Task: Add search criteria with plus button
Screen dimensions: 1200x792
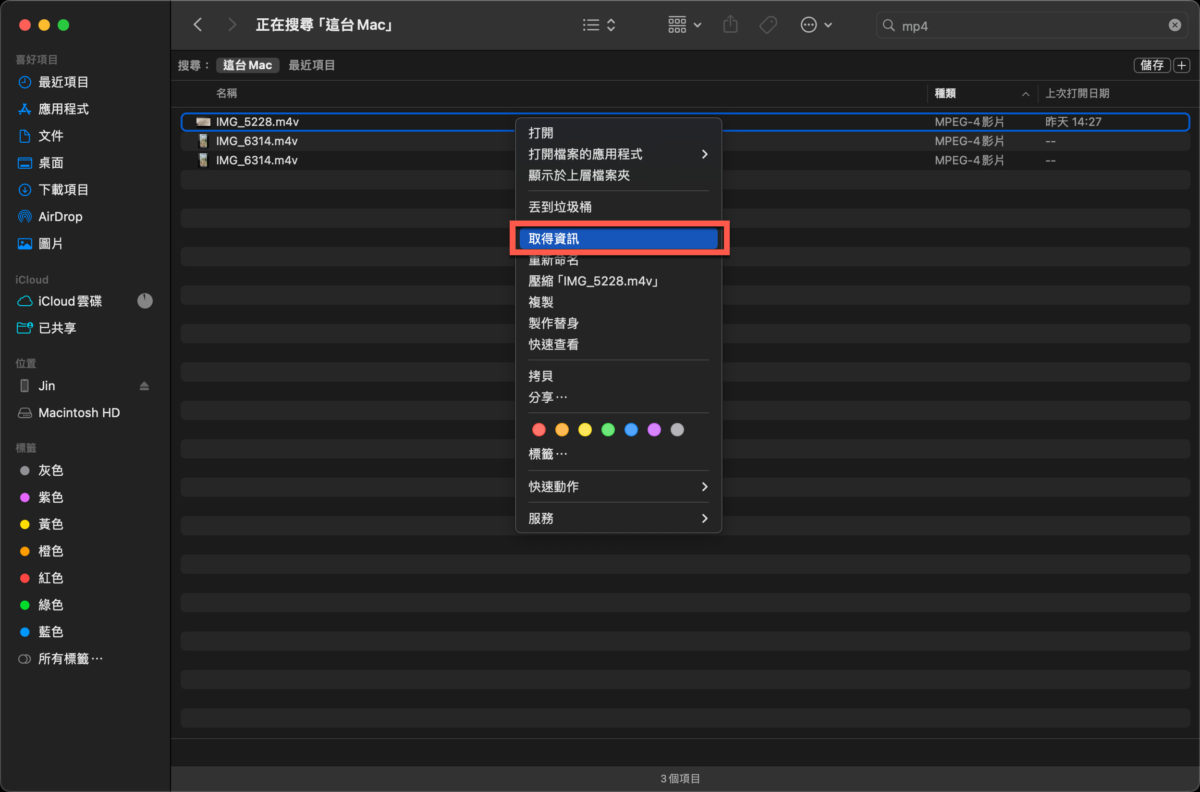Action: pyautogui.click(x=1182, y=65)
